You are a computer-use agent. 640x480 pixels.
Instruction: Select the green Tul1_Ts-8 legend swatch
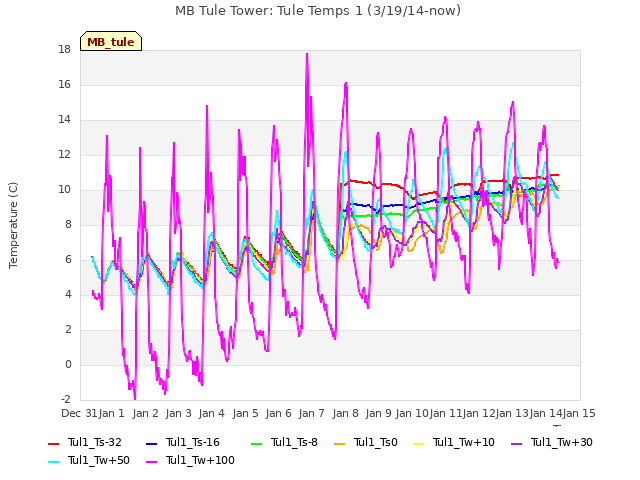pos(256,444)
